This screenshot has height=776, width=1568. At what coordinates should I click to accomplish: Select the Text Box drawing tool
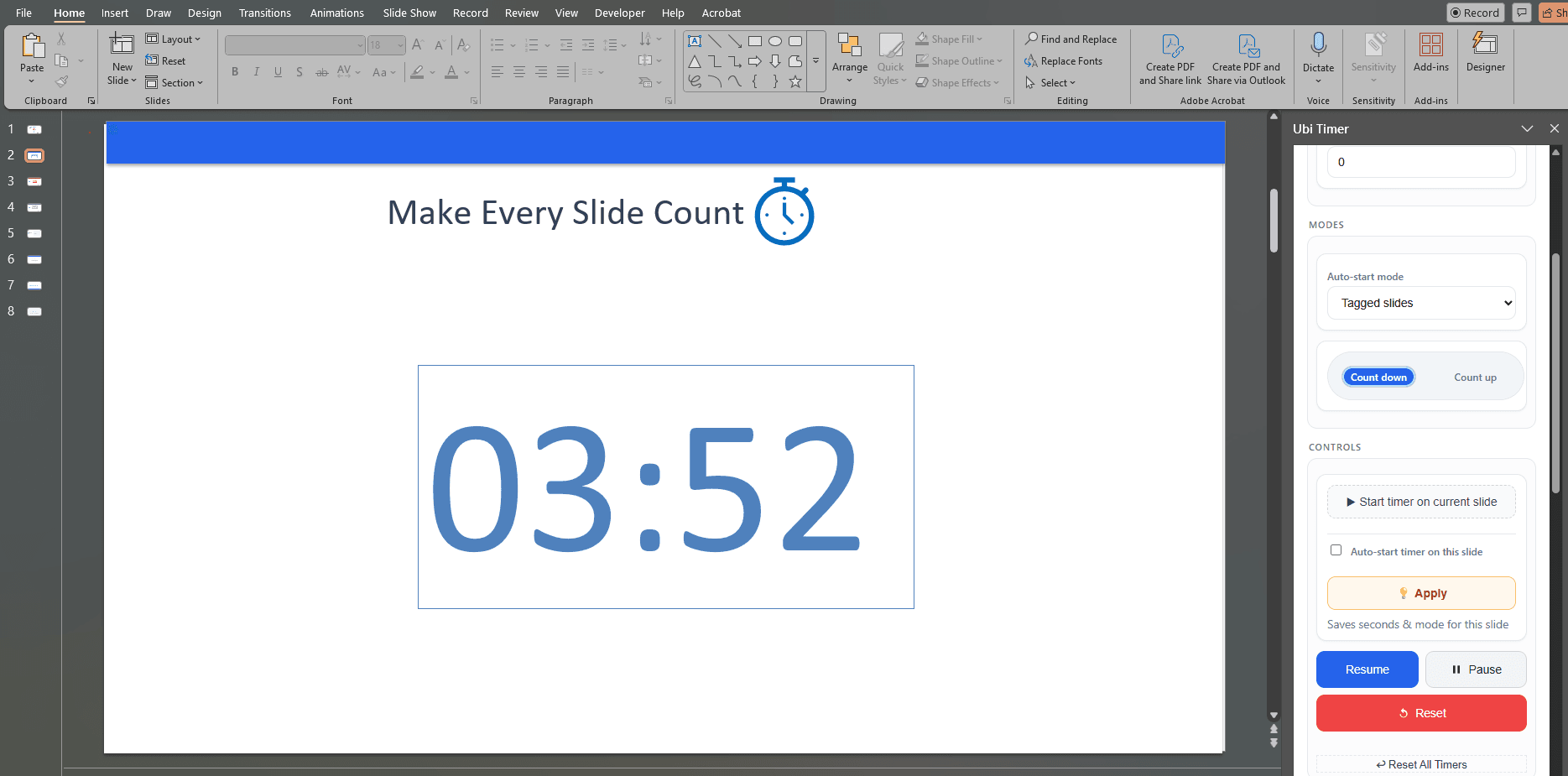695,39
